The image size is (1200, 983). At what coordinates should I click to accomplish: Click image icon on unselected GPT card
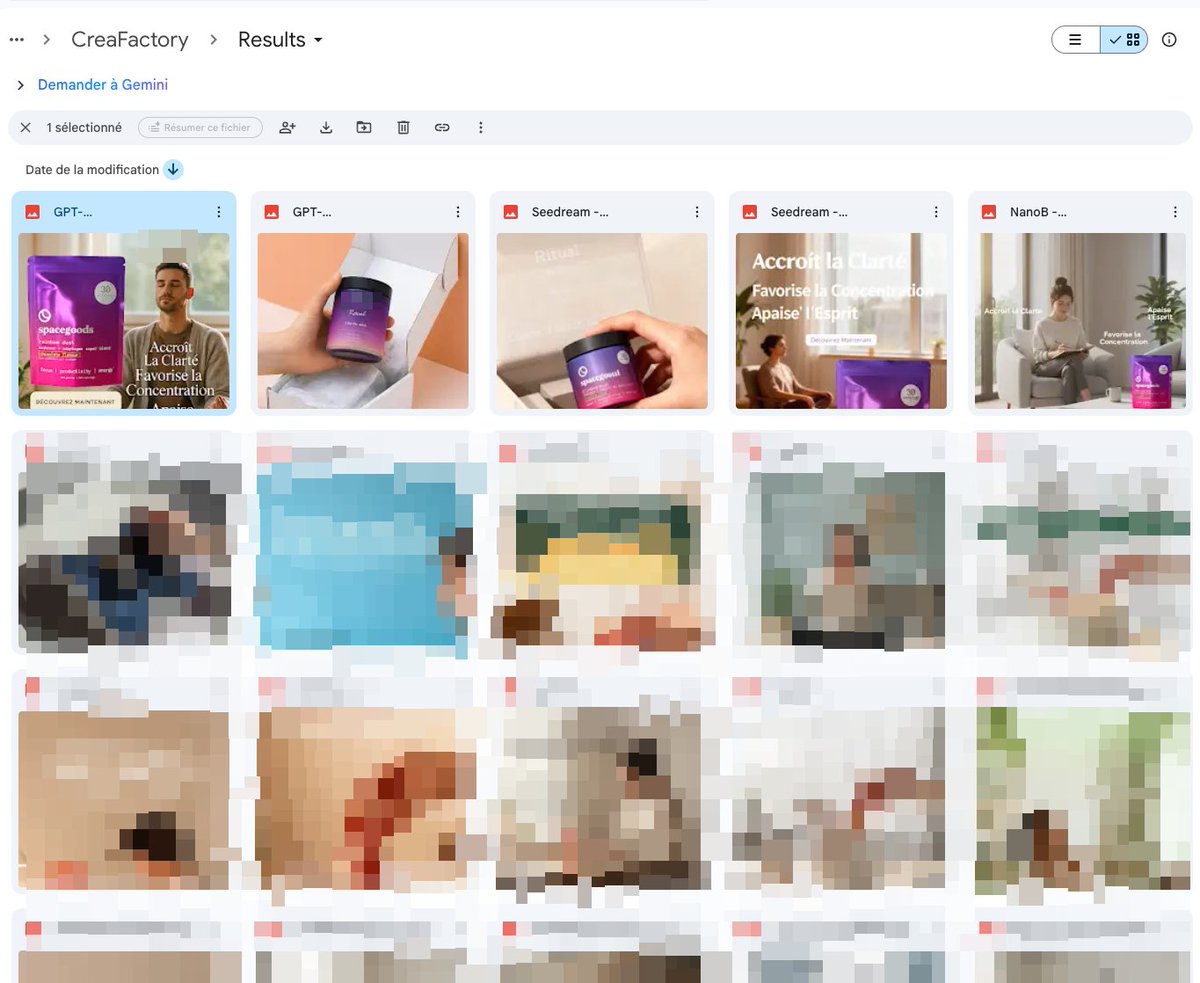271,212
